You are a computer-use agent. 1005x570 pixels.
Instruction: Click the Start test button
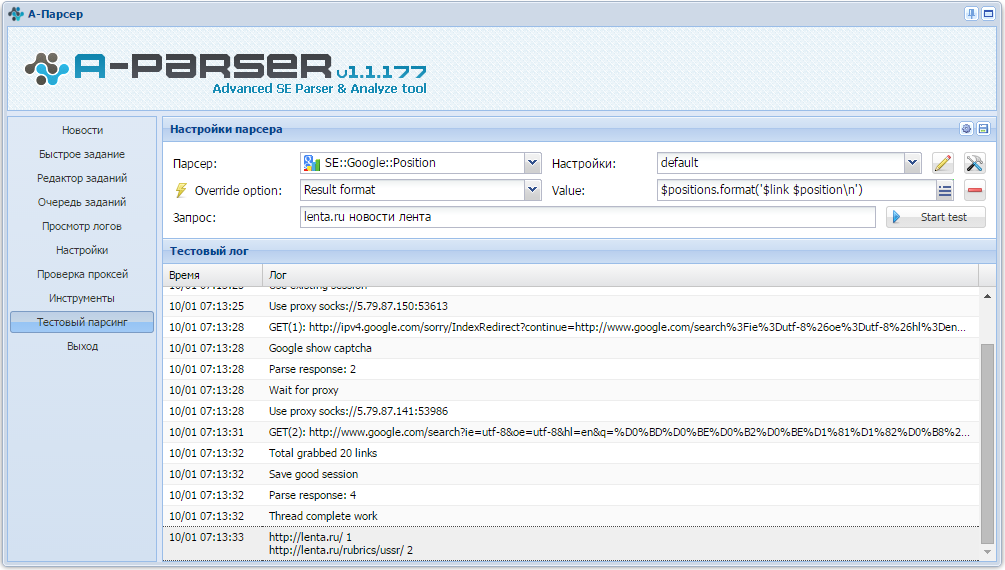pos(936,217)
